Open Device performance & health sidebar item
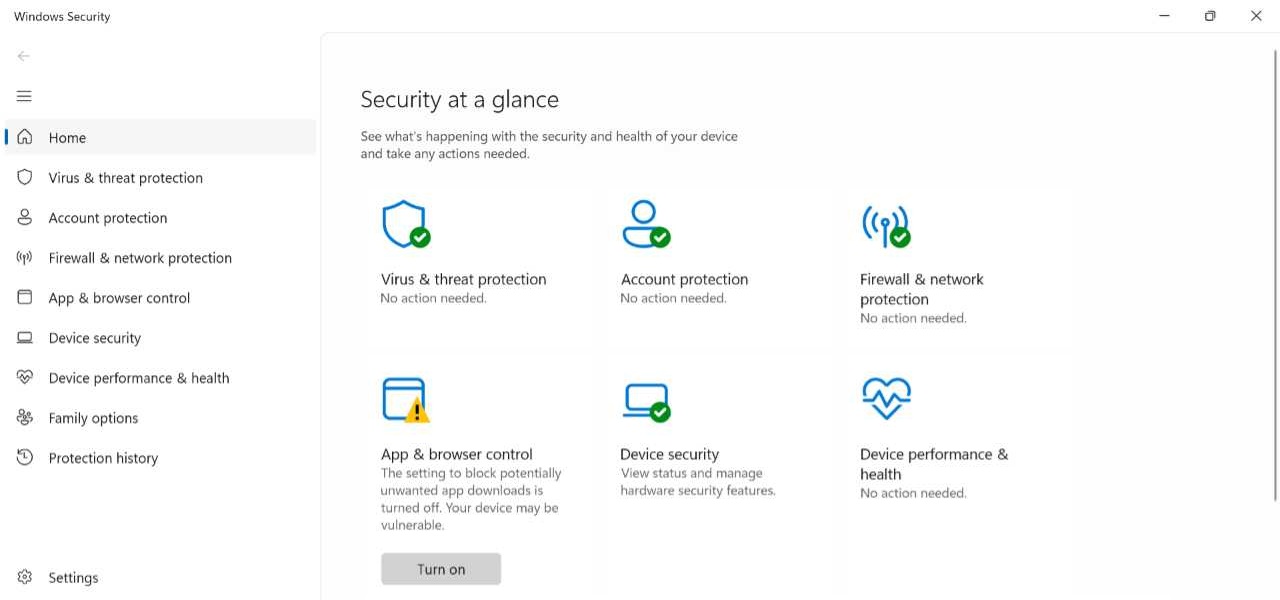This screenshot has width=1280, height=600. (139, 378)
